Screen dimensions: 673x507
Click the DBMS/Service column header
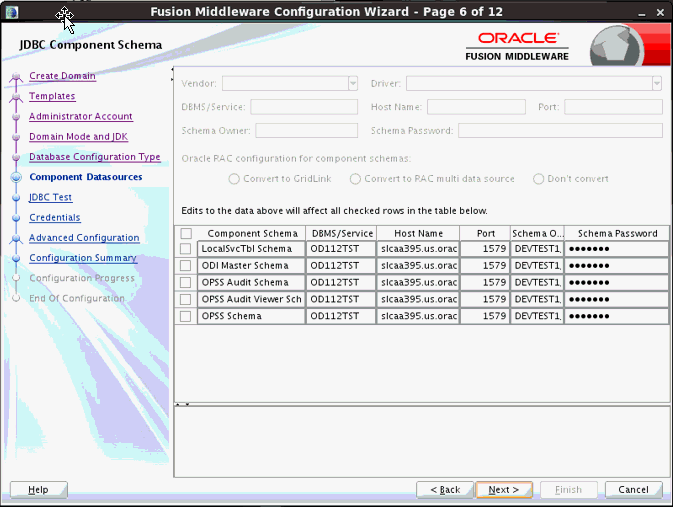point(342,234)
